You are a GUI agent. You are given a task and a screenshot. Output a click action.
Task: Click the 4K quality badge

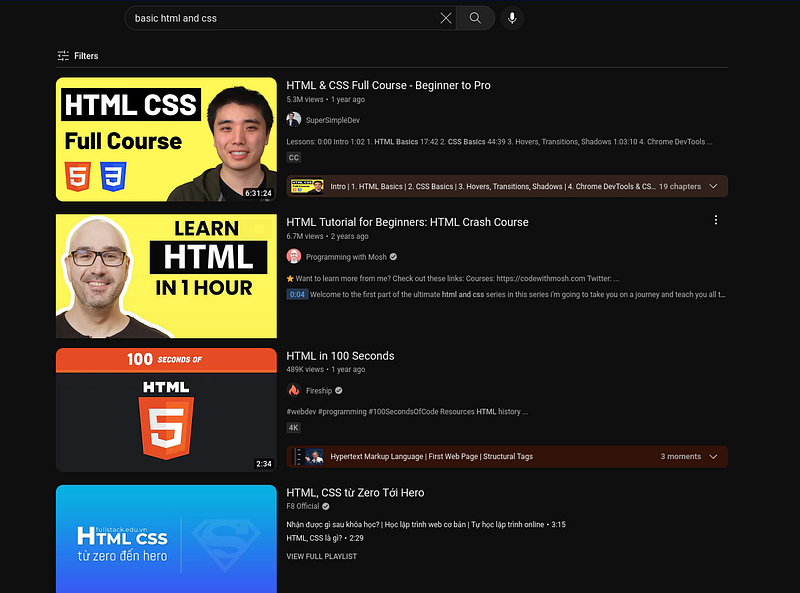[x=294, y=428]
